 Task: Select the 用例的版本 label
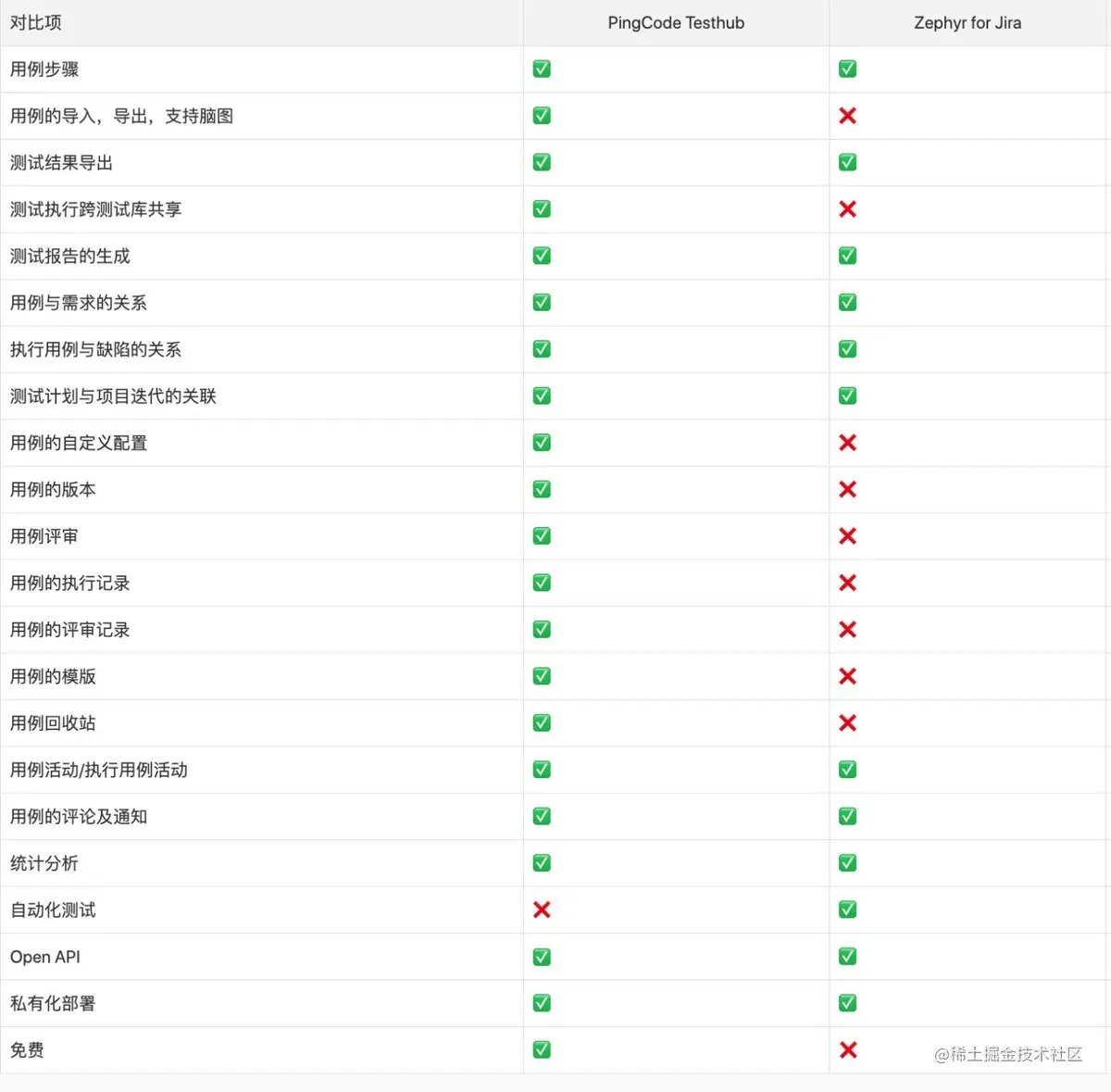(53, 490)
